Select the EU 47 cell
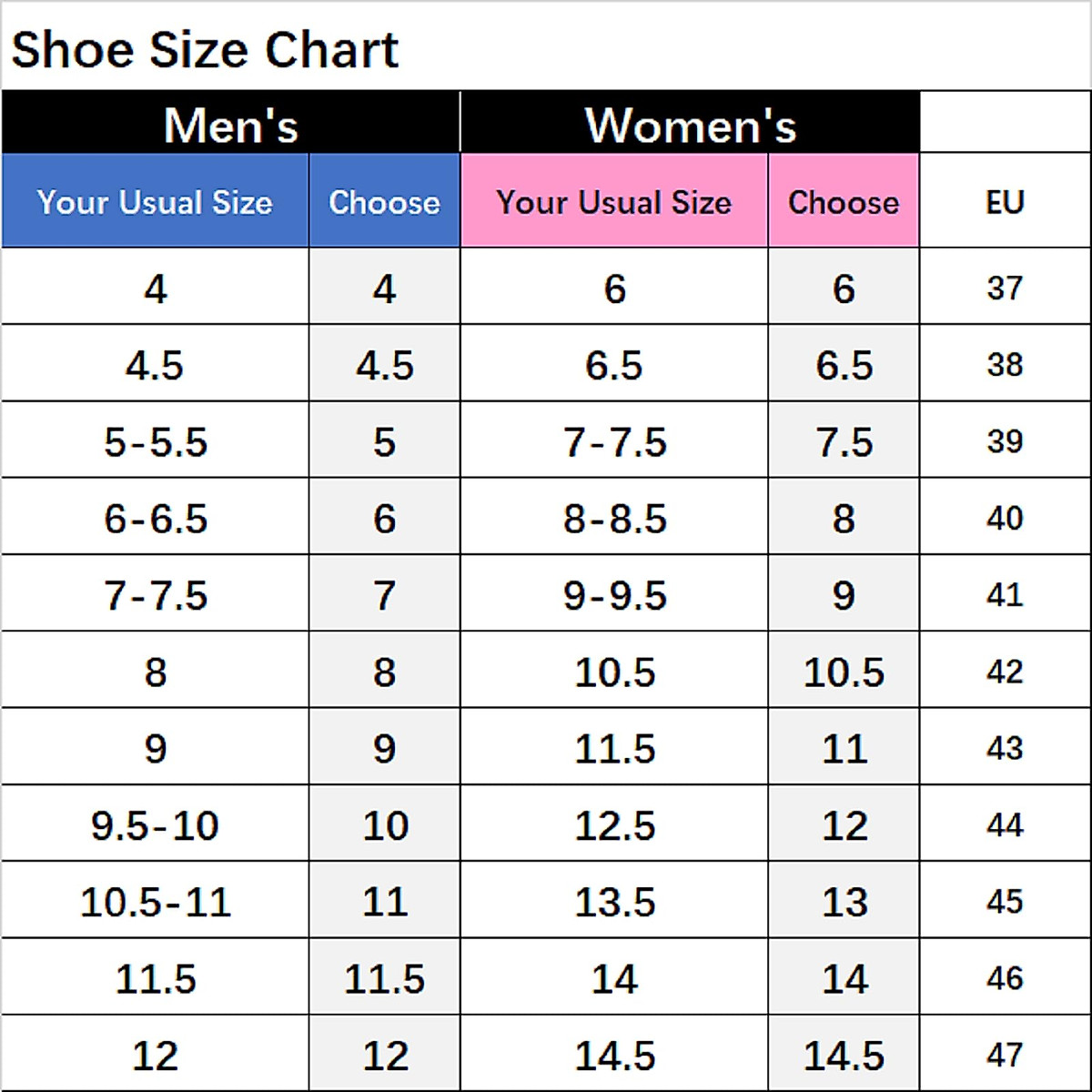Viewport: 1092px width, 1092px height. point(1005,1055)
